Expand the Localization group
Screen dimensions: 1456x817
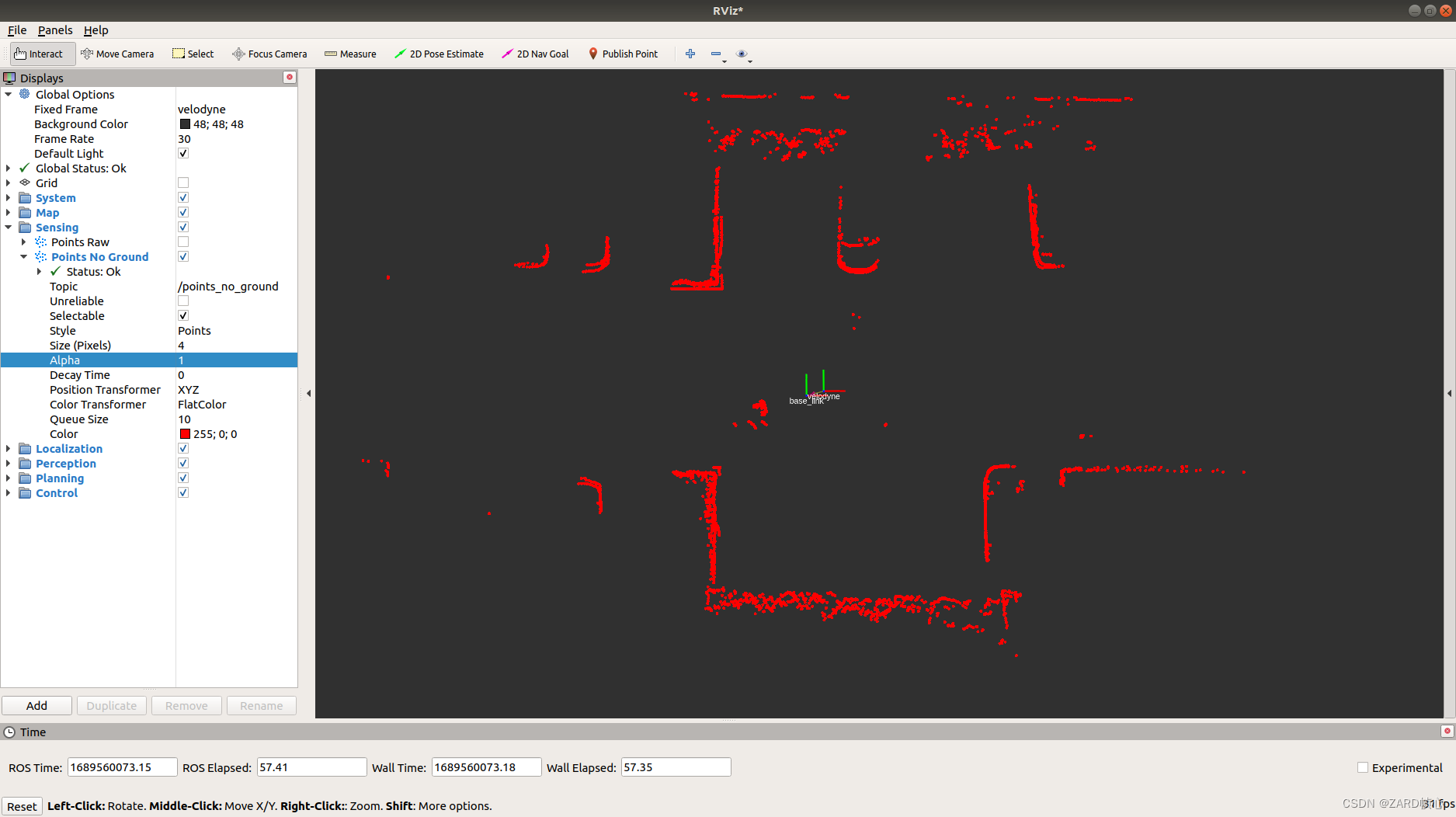(9, 448)
